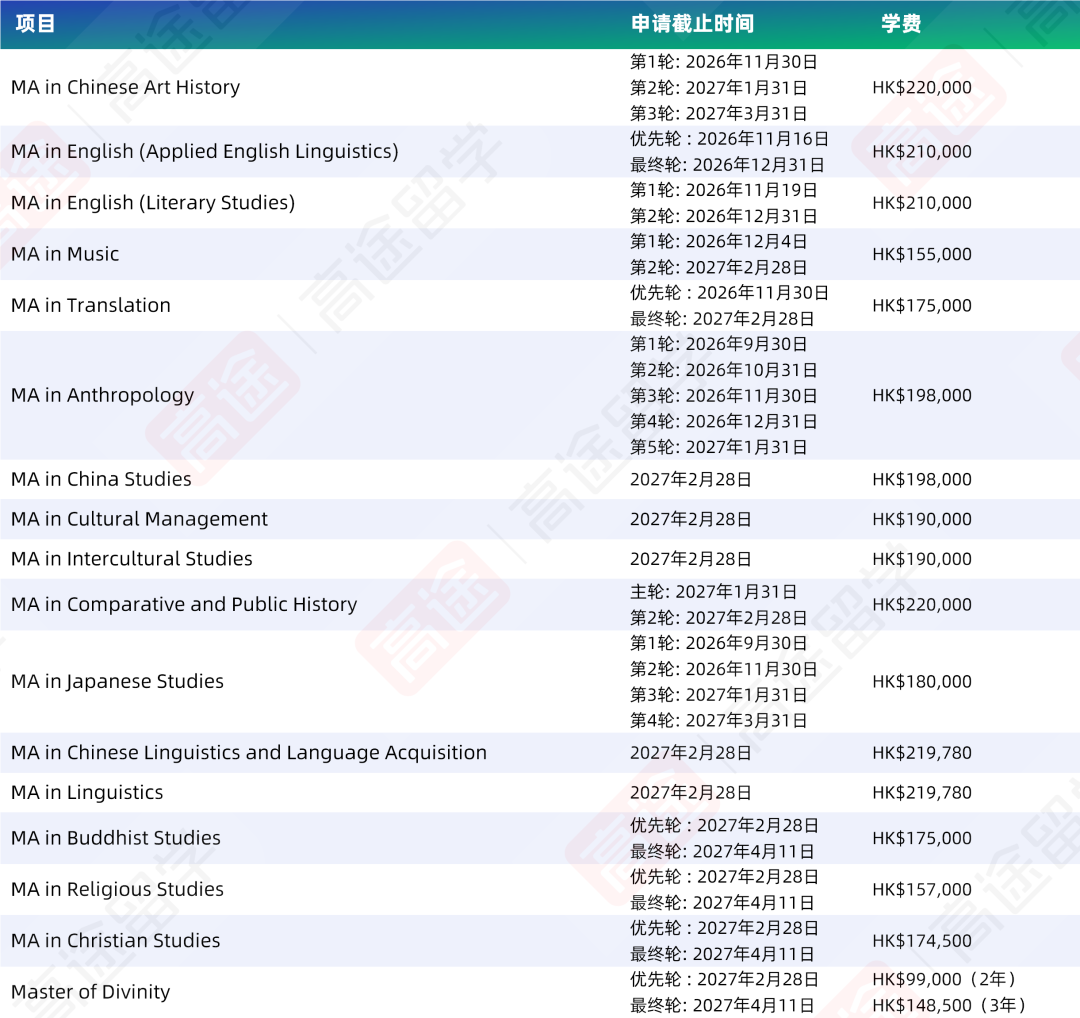Select MA in Chinese Linguistics and Language Acquisition
The width and height of the screenshot is (1080, 1018).
tap(249, 753)
